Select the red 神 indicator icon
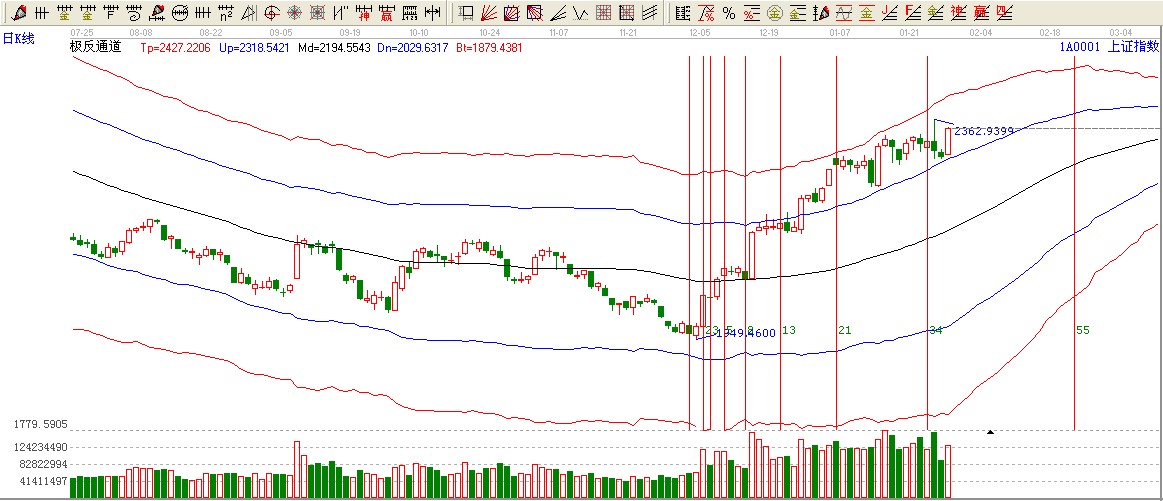Viewport: 1163px width, 501px height. pos(363,13)
